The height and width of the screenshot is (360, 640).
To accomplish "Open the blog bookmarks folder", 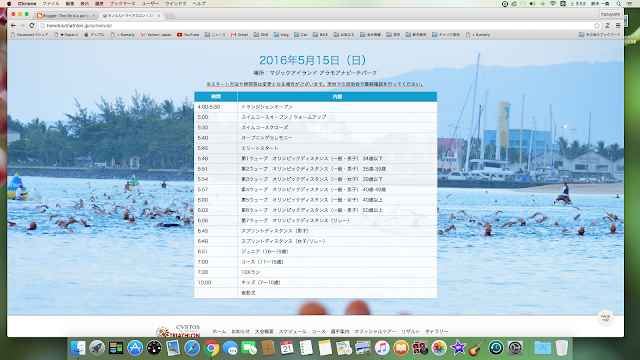I will [281, 35].
